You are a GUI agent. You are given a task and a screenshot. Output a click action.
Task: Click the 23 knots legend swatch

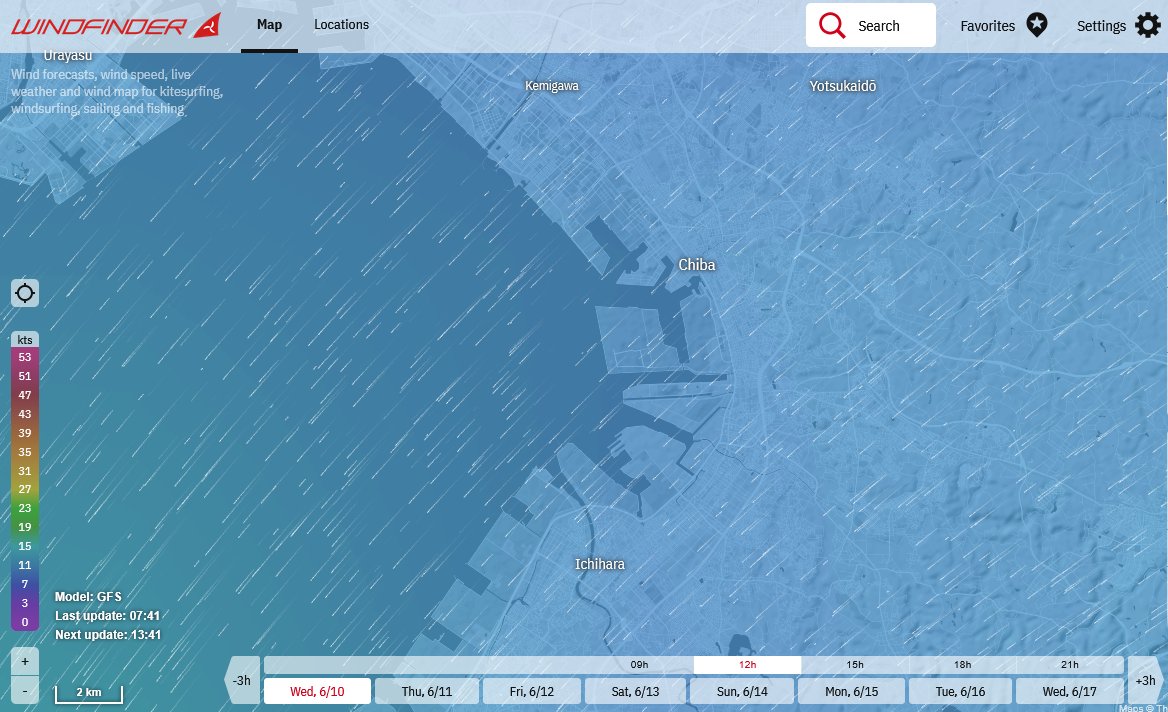pos(25,509)
